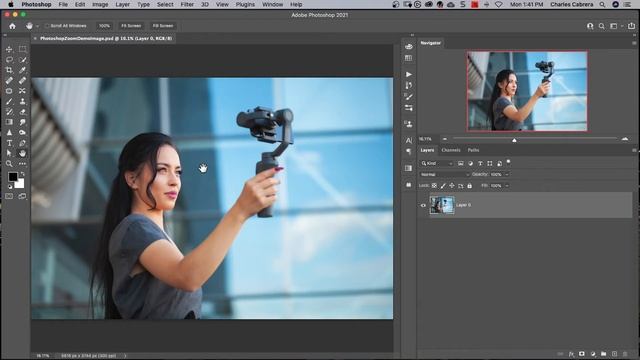Go to the Home screen
640x360 pixels.
point(12,26)
